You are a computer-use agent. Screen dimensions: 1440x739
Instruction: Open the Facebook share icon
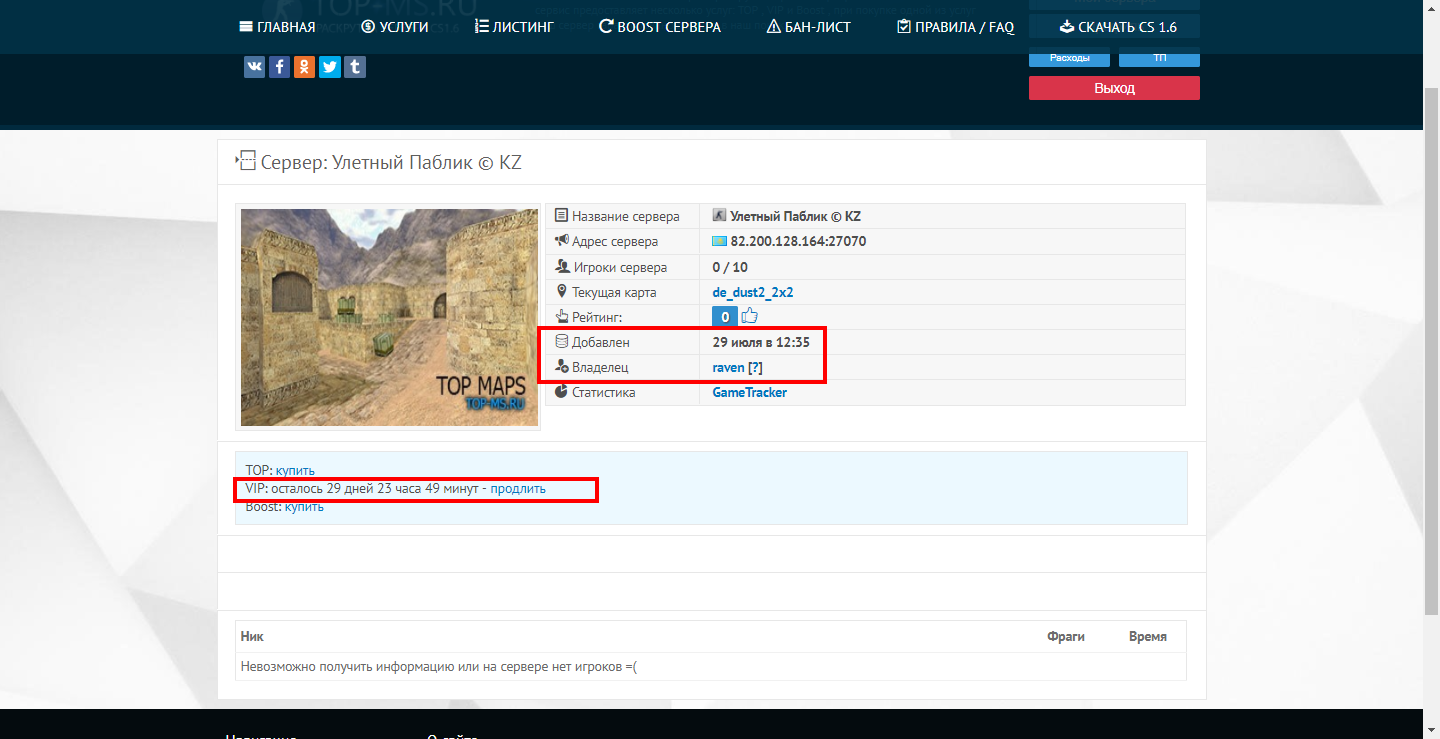(x=279, y=67)
